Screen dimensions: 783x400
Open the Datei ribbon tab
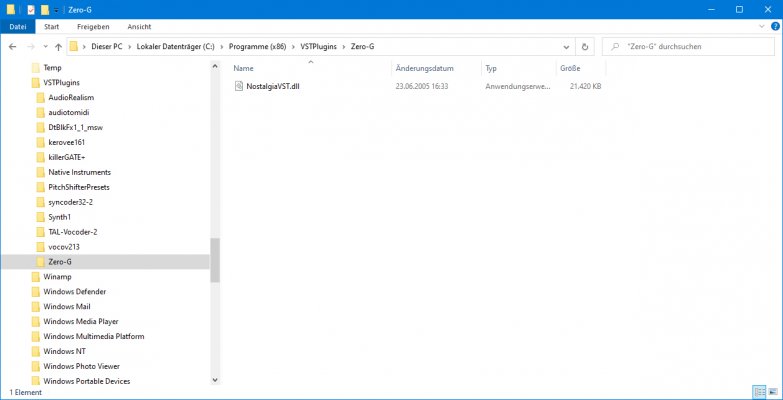(18, 26)
